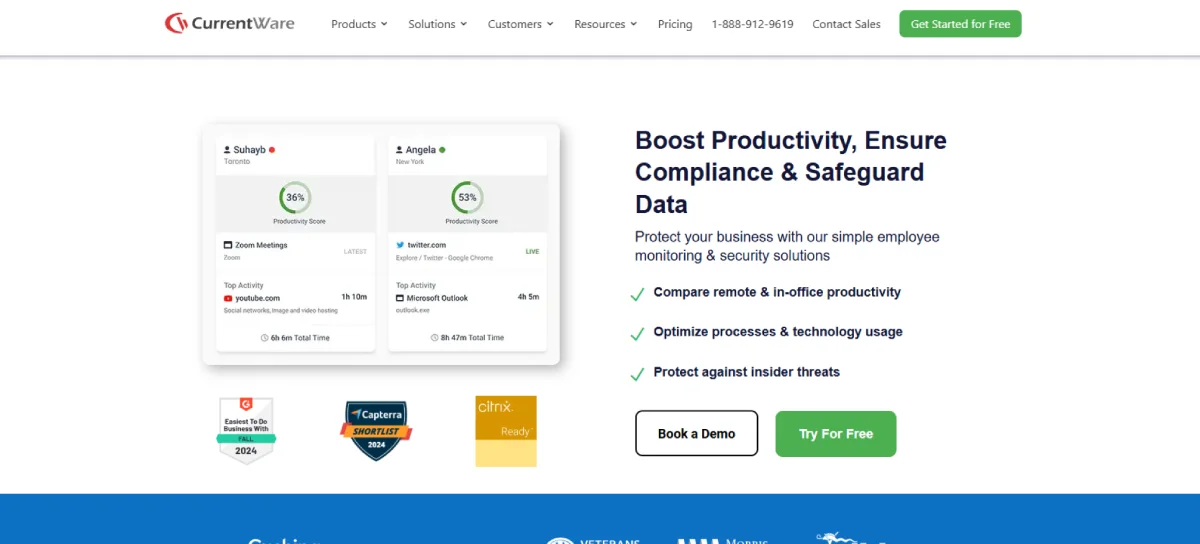
Task: Expand the Resources chevron arrow
Action: coord(634,24)
